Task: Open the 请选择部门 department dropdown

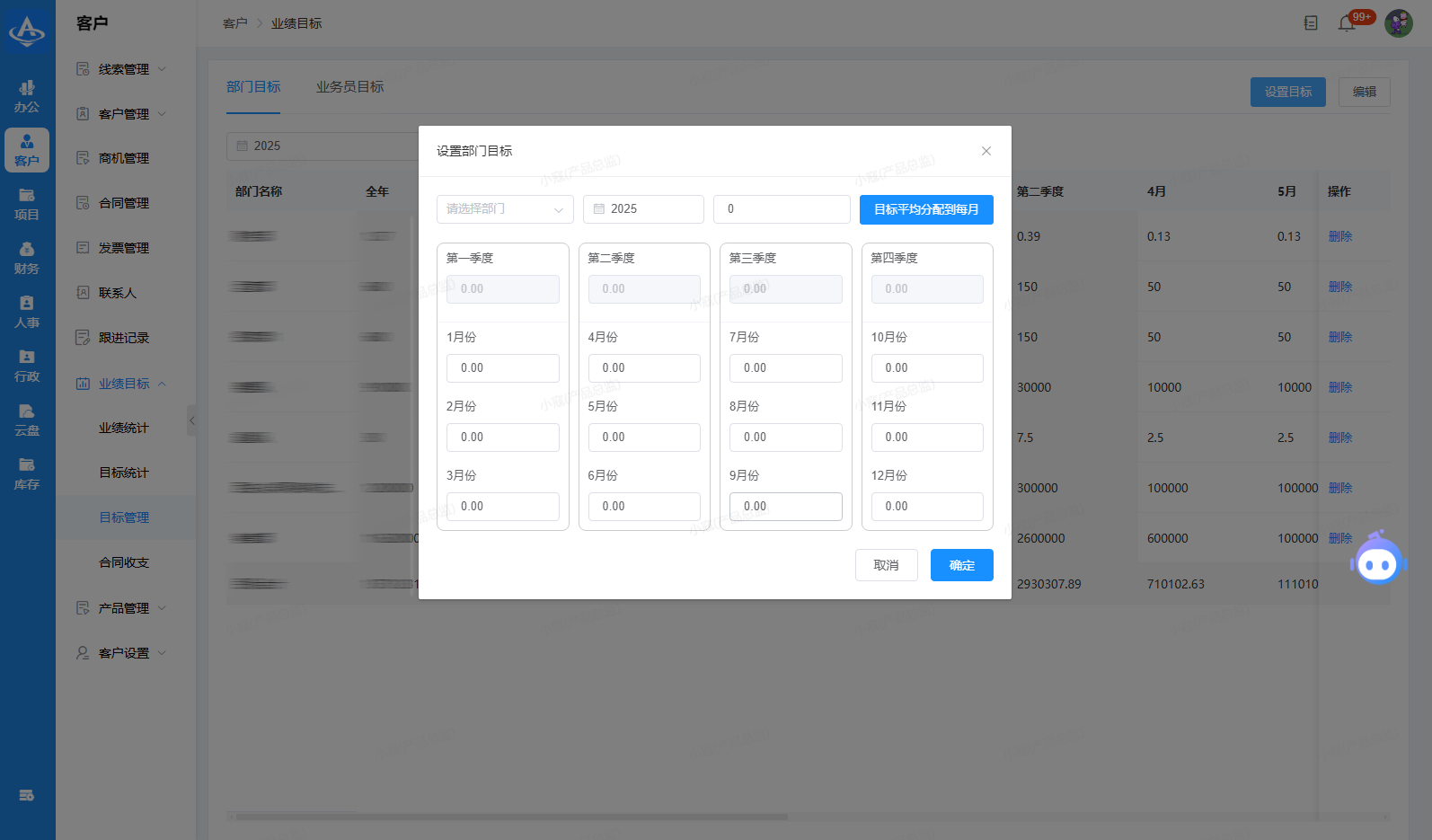Action: tap(504, 209)
